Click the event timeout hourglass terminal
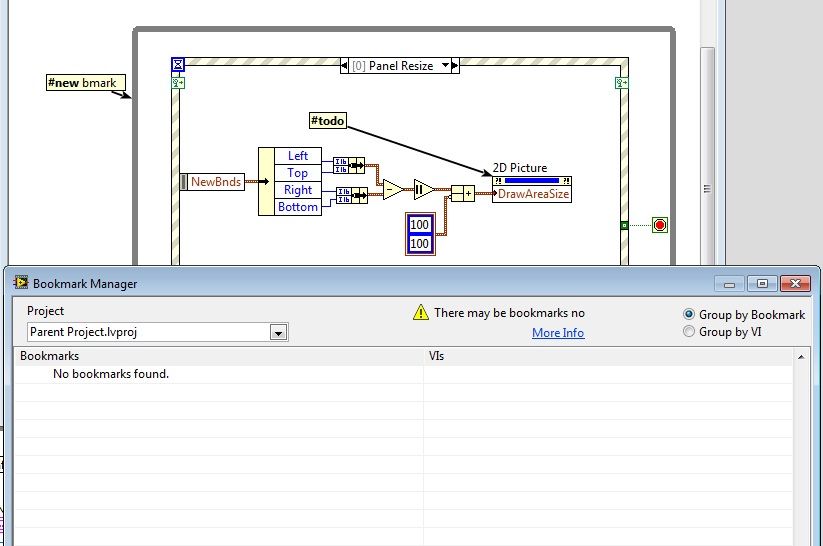The height and width of the screenshot is (546, 823). coord(178,65)
